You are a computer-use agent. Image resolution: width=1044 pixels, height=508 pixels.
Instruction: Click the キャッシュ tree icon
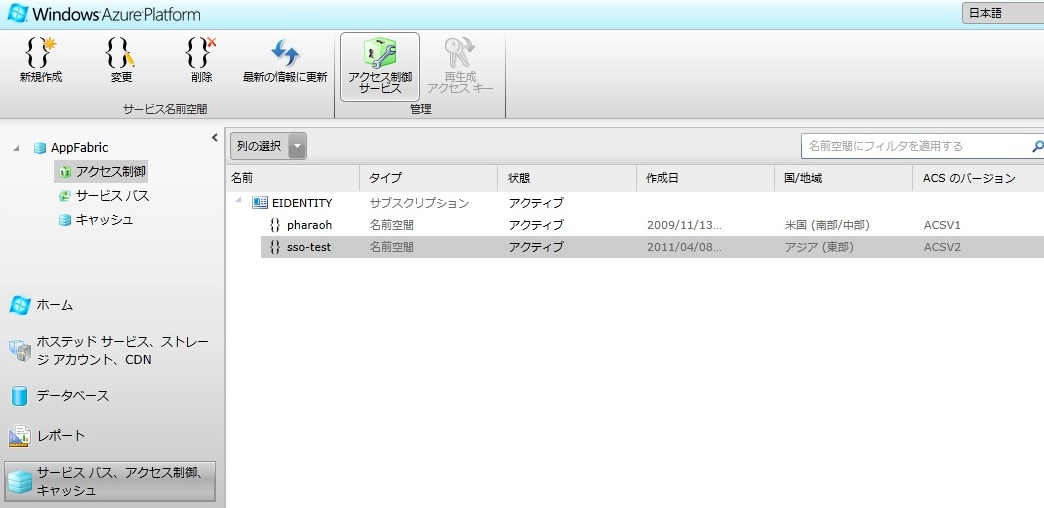65,220
